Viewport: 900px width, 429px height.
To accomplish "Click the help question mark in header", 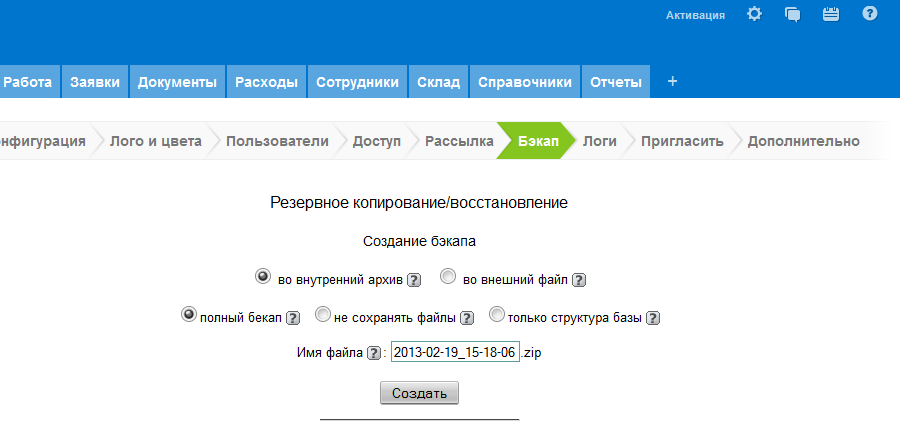I will pos(869,14).
